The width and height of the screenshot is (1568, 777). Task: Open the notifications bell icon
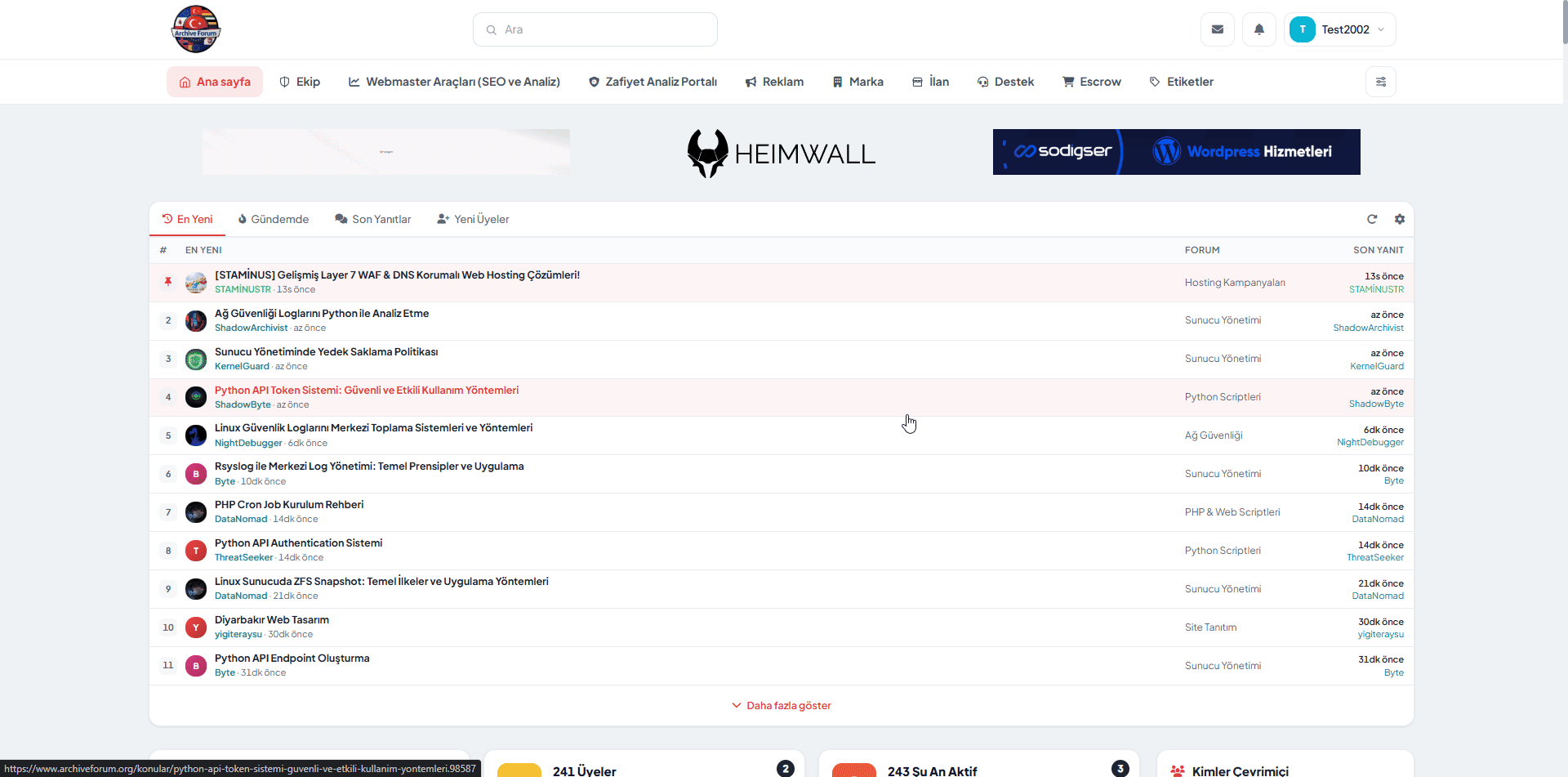pyautogui.click(x=1258, y=29)
